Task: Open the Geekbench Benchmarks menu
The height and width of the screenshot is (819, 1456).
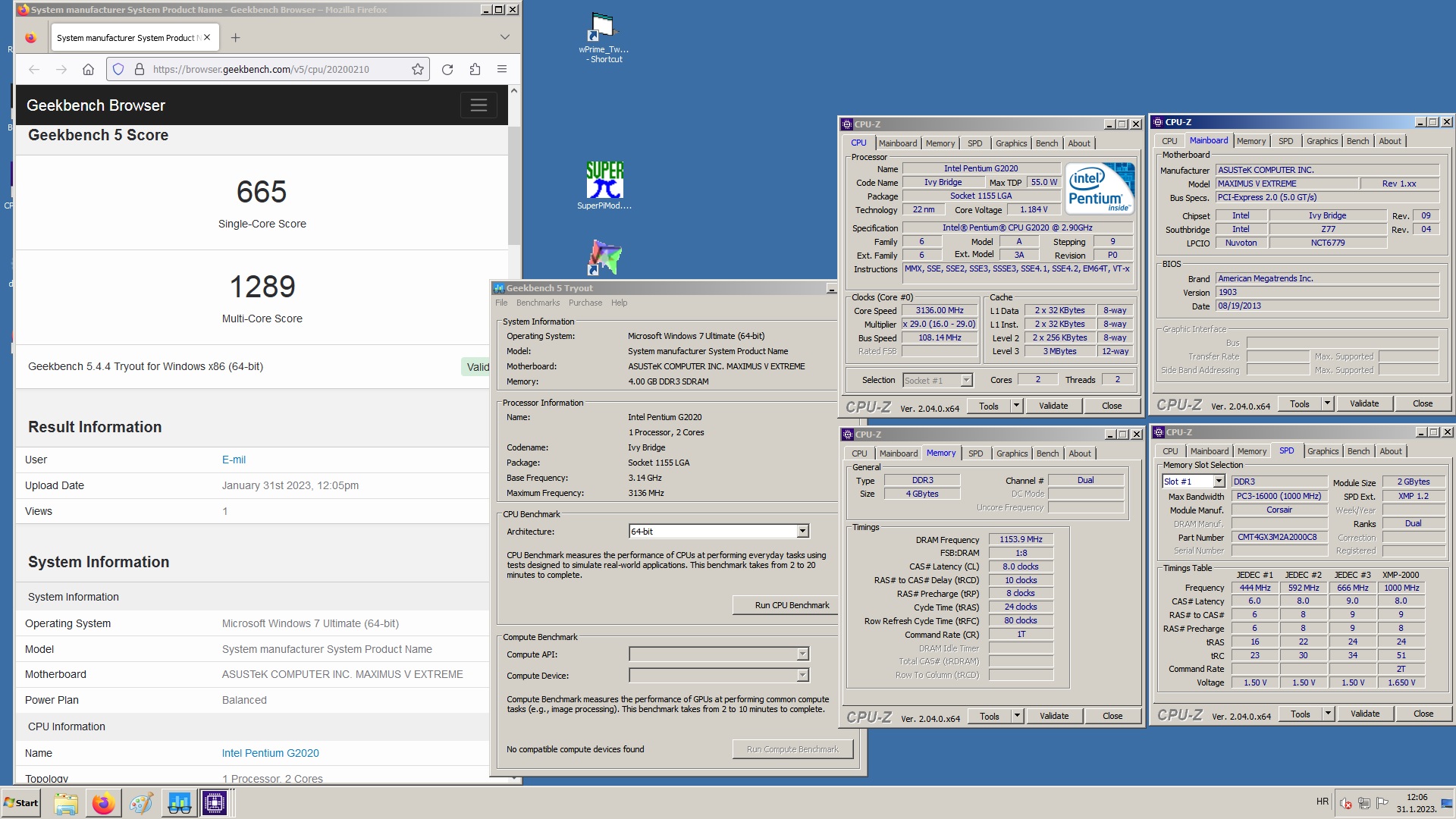Action: [x=538, y=303]
